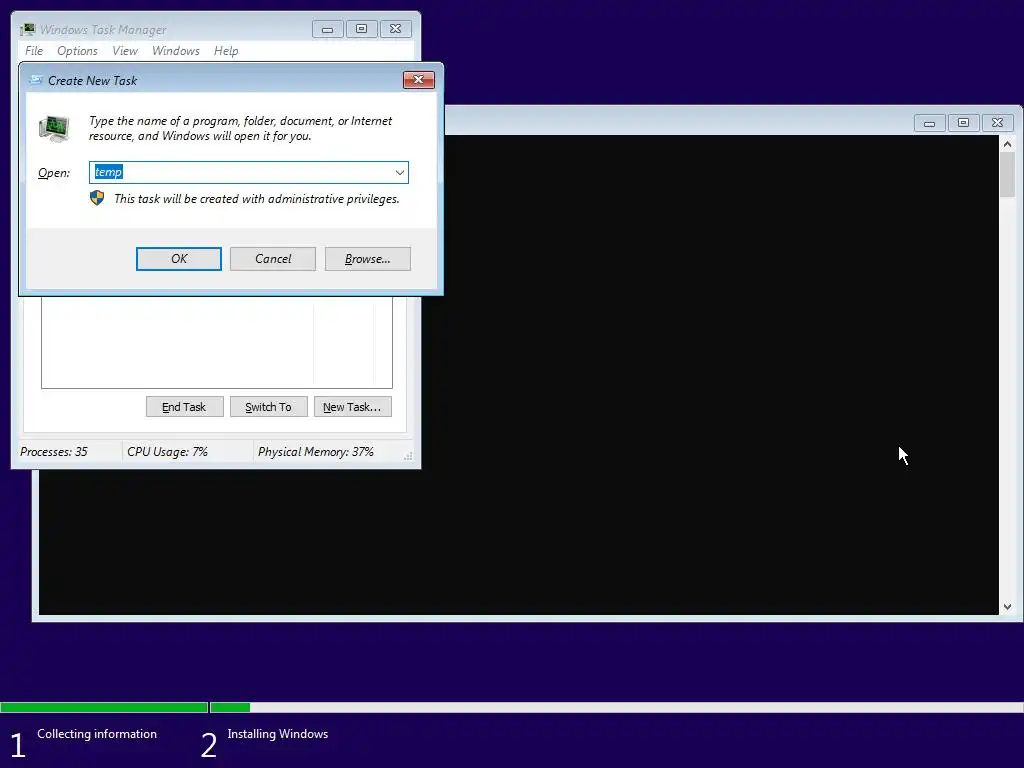1024x768 pixels.
Task: Open the Help menu in Task Manager
Action: (226, 51)
